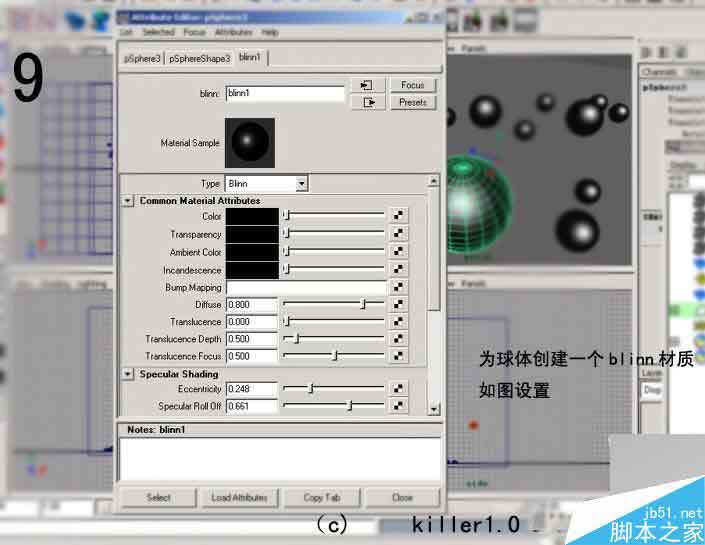Open texture map button for Ambient Color
705x545 pixels.
(x=398, y=251)
